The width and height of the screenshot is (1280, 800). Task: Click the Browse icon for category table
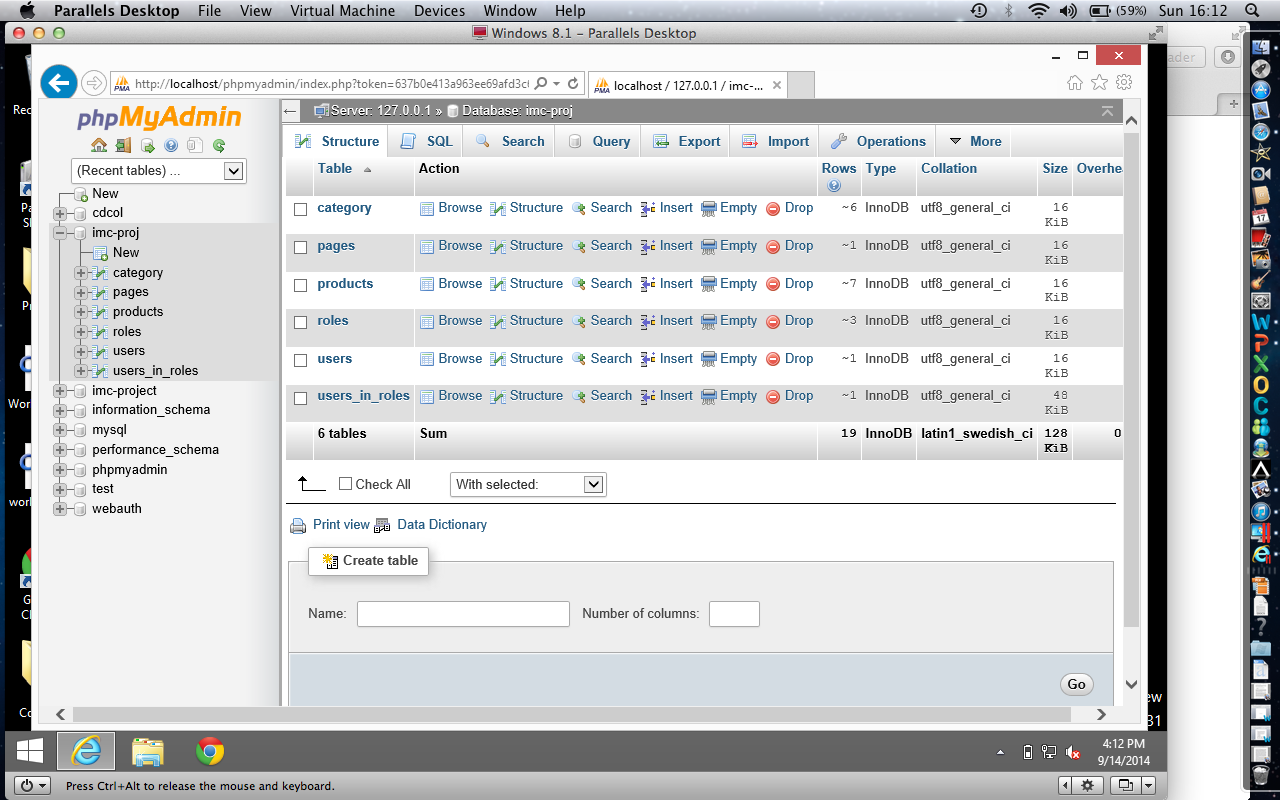point(427,208)
